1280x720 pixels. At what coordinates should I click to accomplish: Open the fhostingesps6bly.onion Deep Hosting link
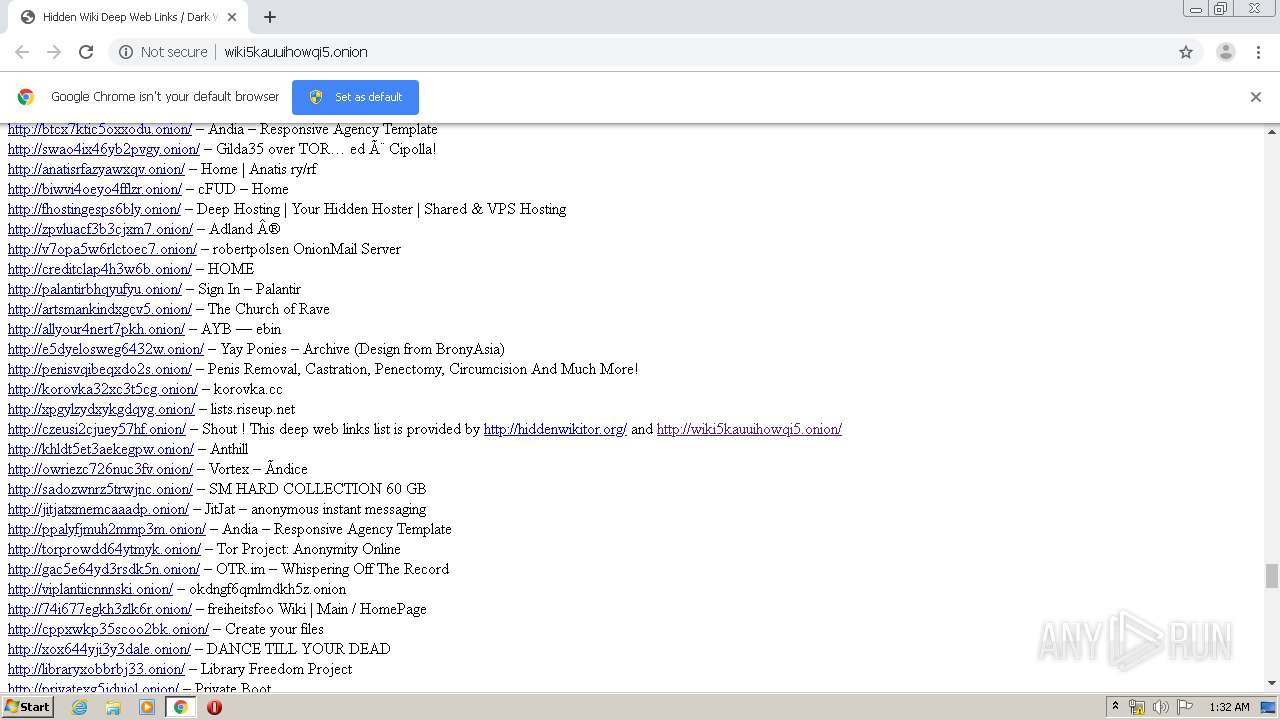coord(94,209)
